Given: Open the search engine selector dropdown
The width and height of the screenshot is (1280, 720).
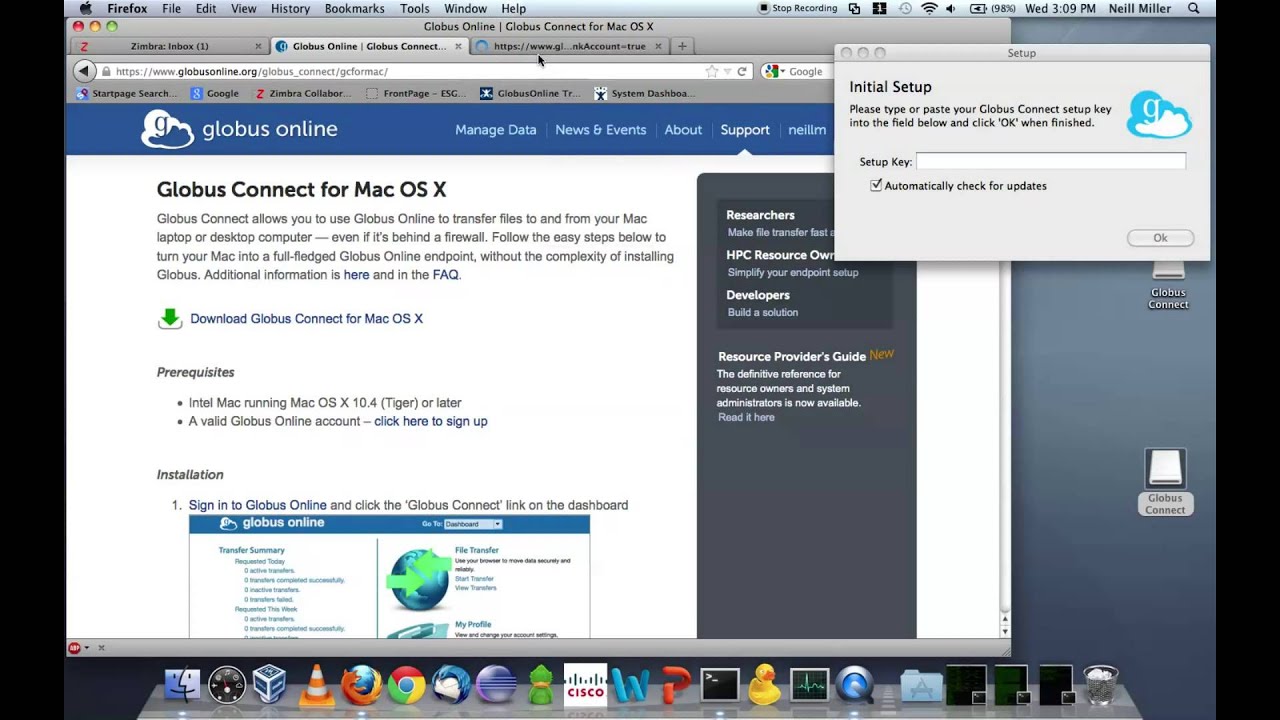Looking at the screenshot, I should (775, 71).
